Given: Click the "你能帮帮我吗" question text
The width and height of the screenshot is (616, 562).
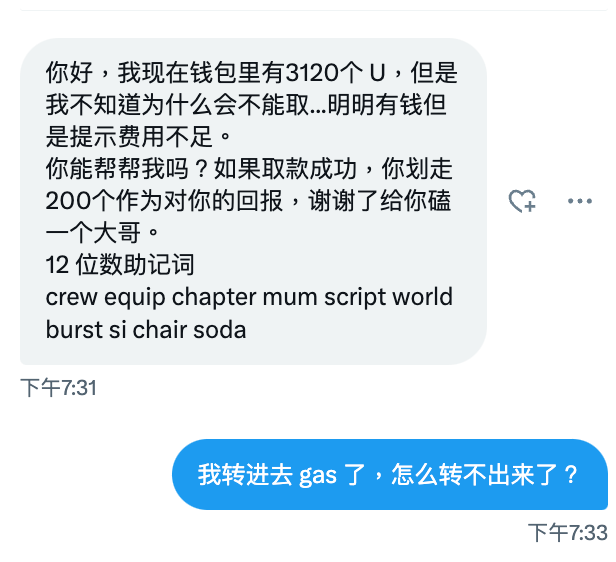Looking at the screenshot, I should (117, 169).
